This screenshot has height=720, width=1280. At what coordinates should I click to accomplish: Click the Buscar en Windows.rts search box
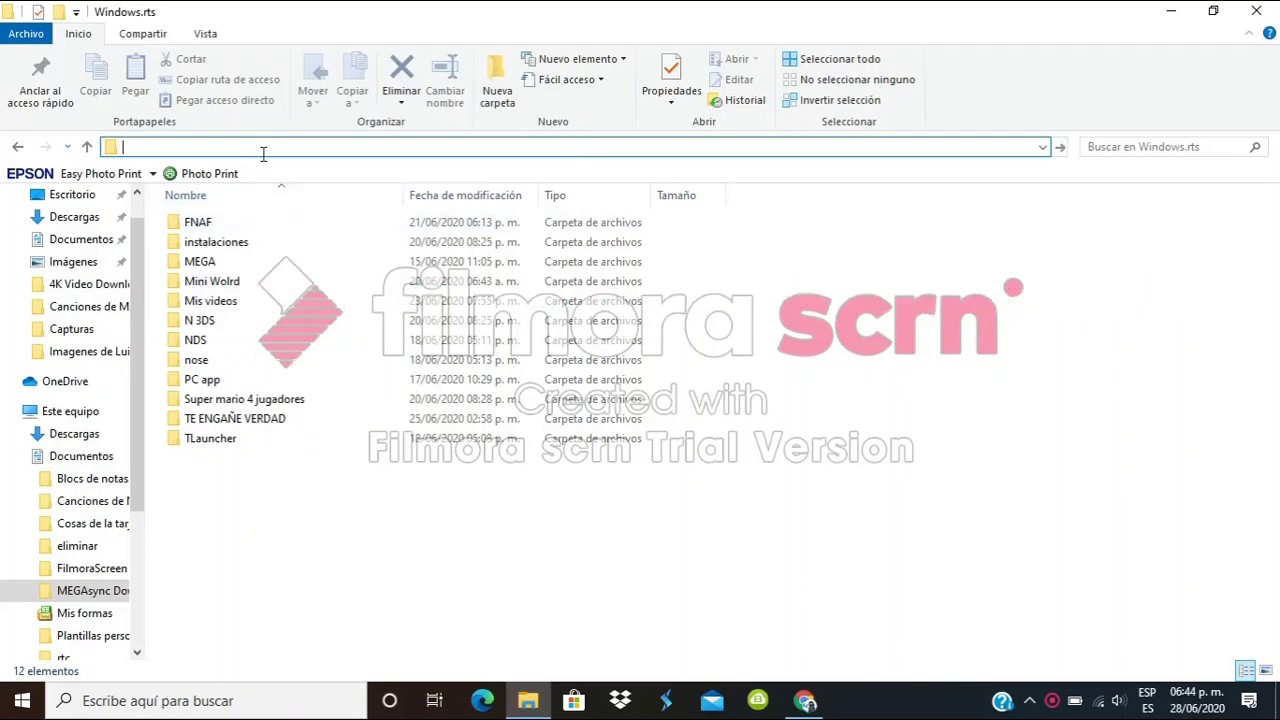[x=1173, y=147]
